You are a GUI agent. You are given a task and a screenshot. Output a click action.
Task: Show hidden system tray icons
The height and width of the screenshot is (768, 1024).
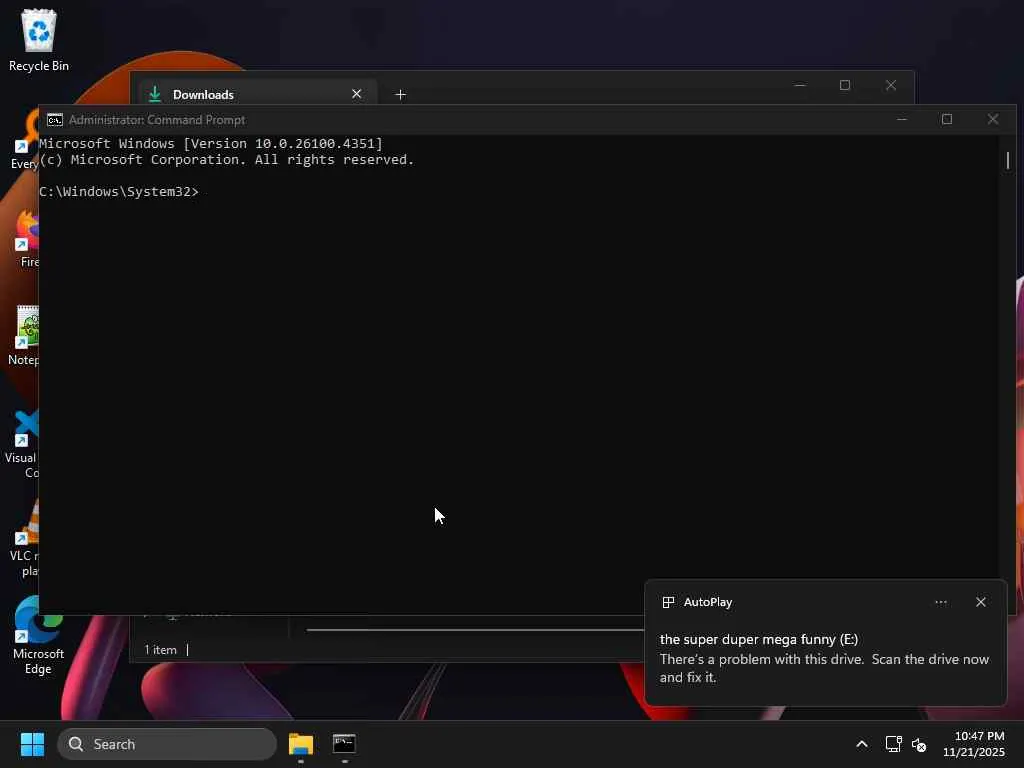tap(862, 744)
